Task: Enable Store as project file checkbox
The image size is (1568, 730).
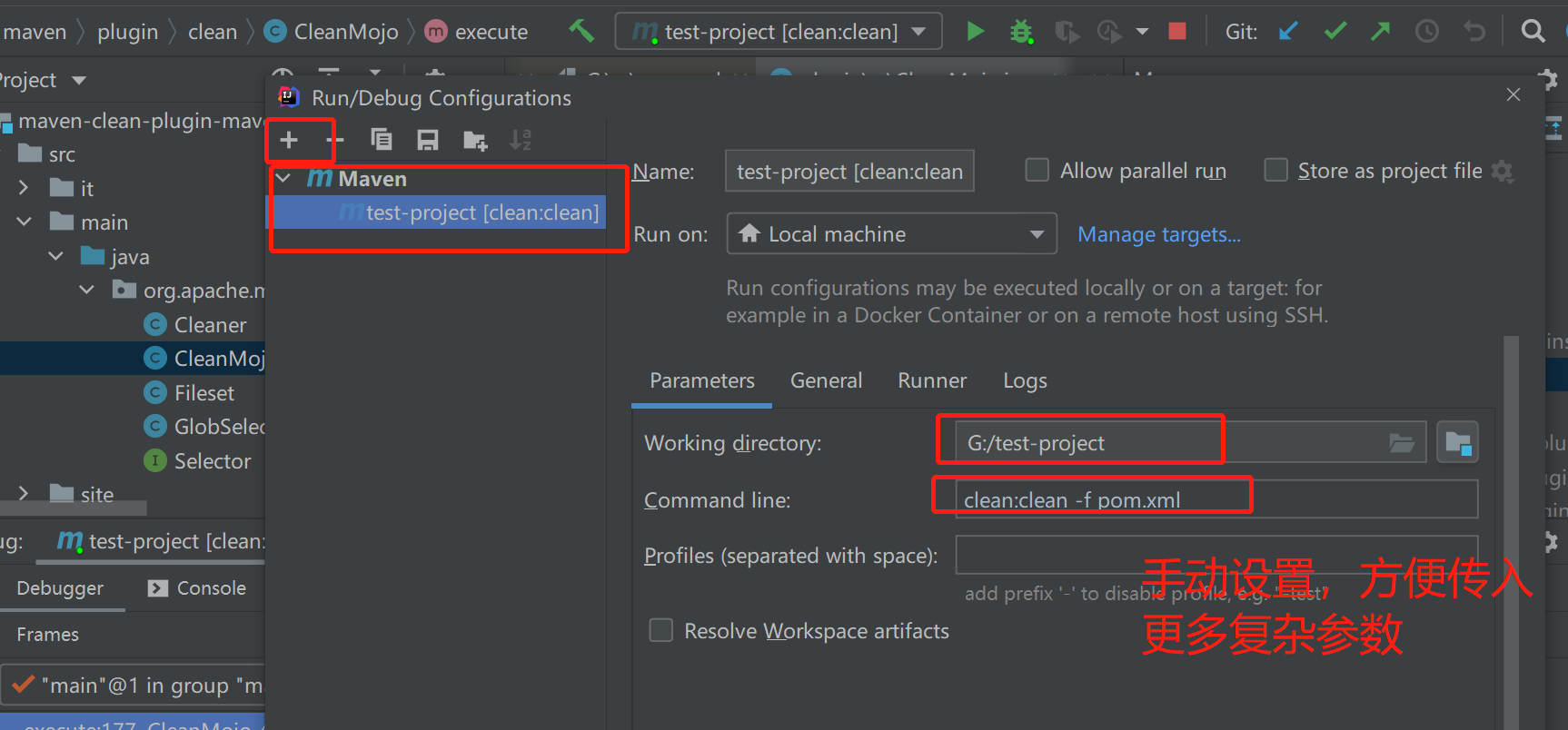Action: click(1276, 170)
